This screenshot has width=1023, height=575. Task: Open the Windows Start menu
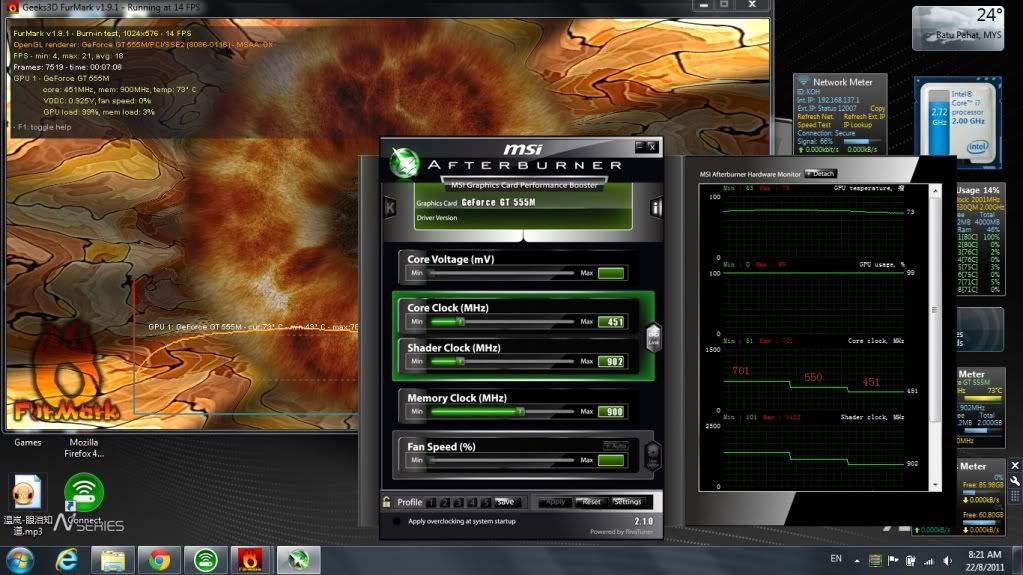point(20,560)
